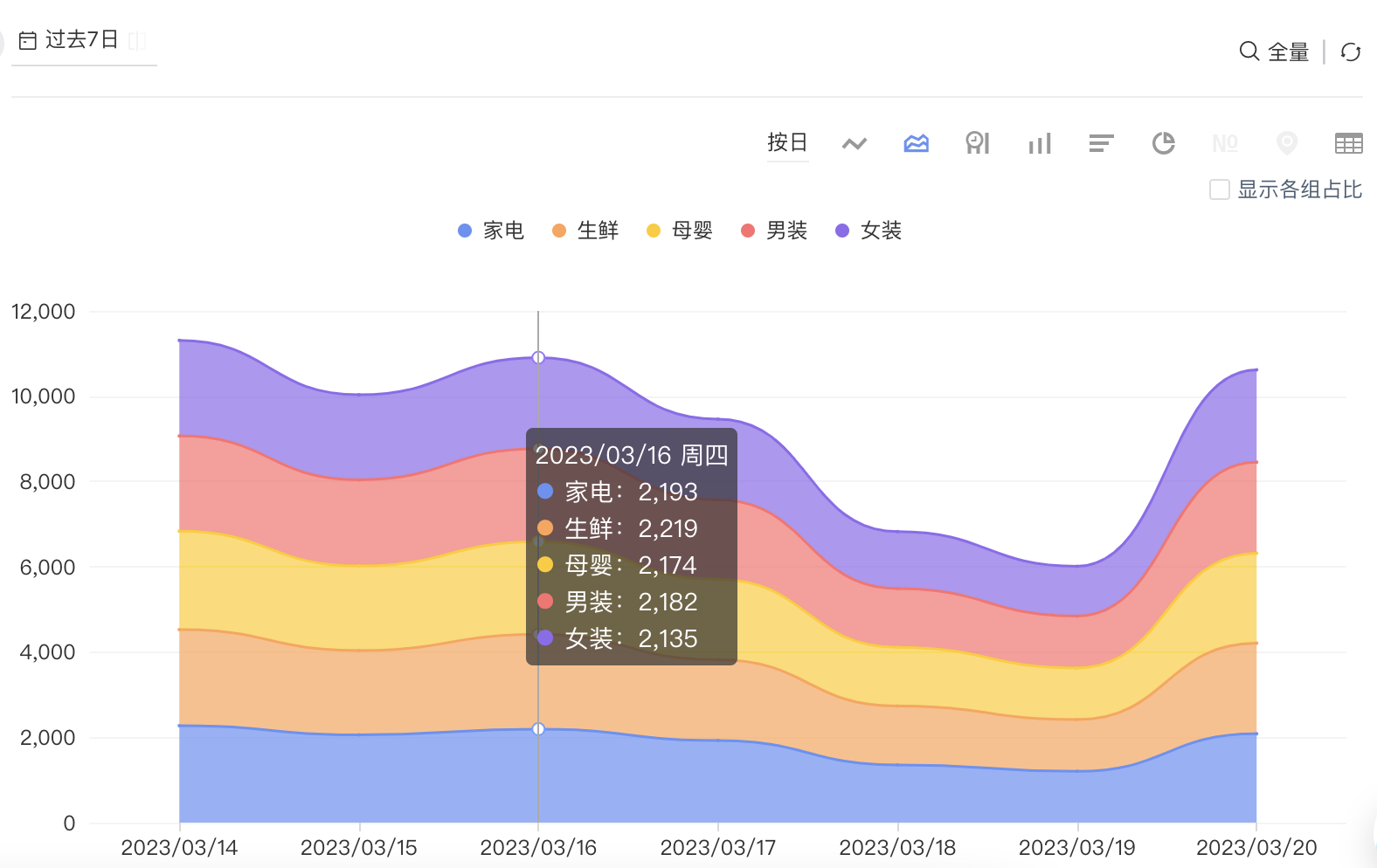Switch to horizontal bar chart view

tap(1101, 143)
